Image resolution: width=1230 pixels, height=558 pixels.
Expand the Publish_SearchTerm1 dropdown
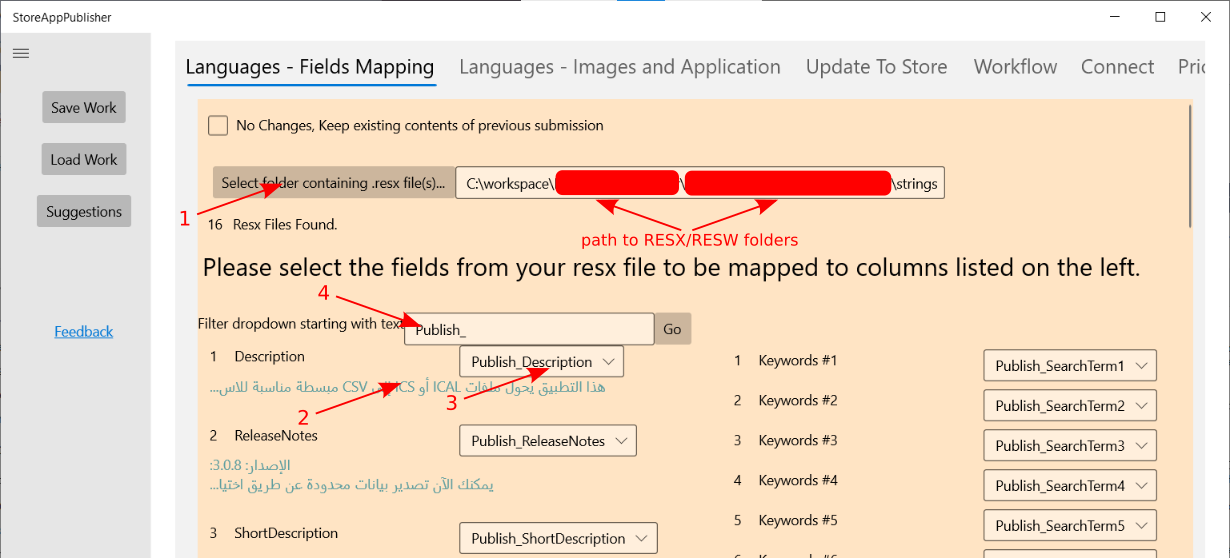coord(1070,366)
